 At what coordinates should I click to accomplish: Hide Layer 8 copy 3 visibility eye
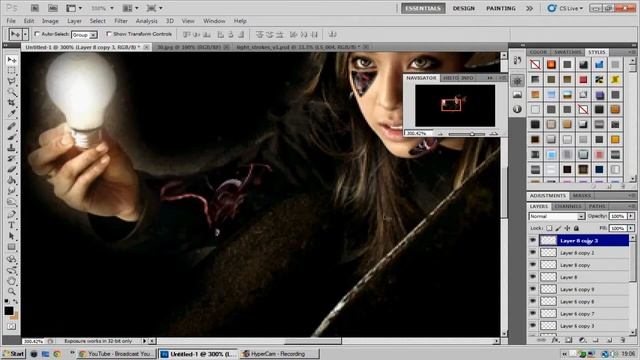(533, 240)
